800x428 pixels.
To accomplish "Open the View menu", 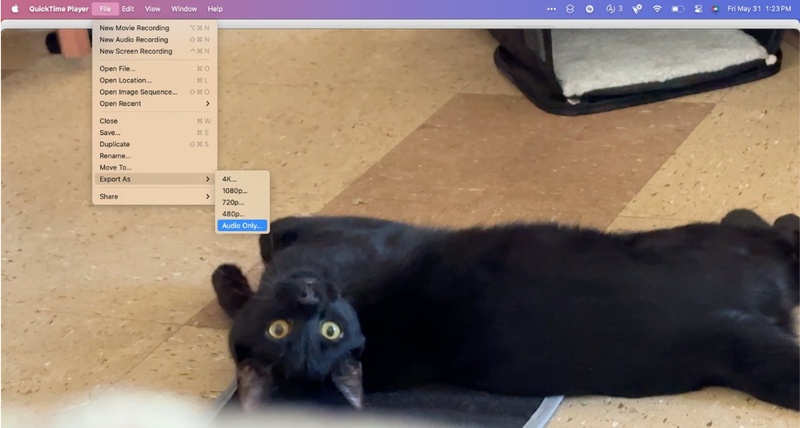I will [x=153, y=9].
